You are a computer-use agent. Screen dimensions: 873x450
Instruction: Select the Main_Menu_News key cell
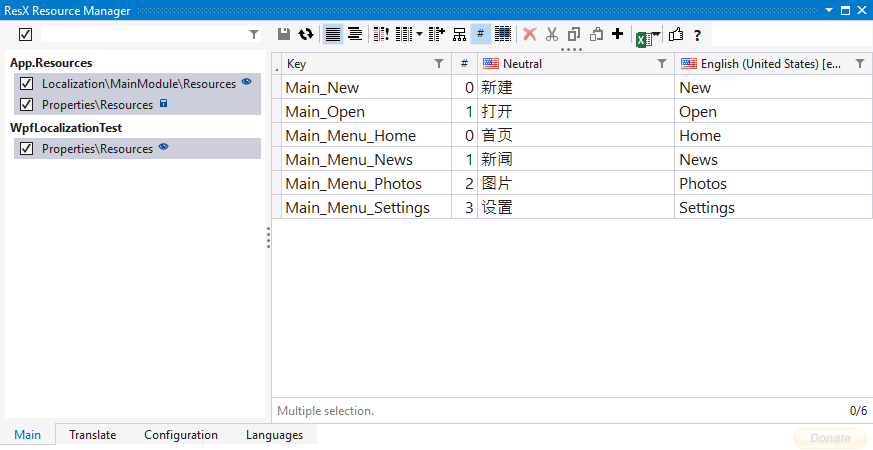tap(366, 159)
